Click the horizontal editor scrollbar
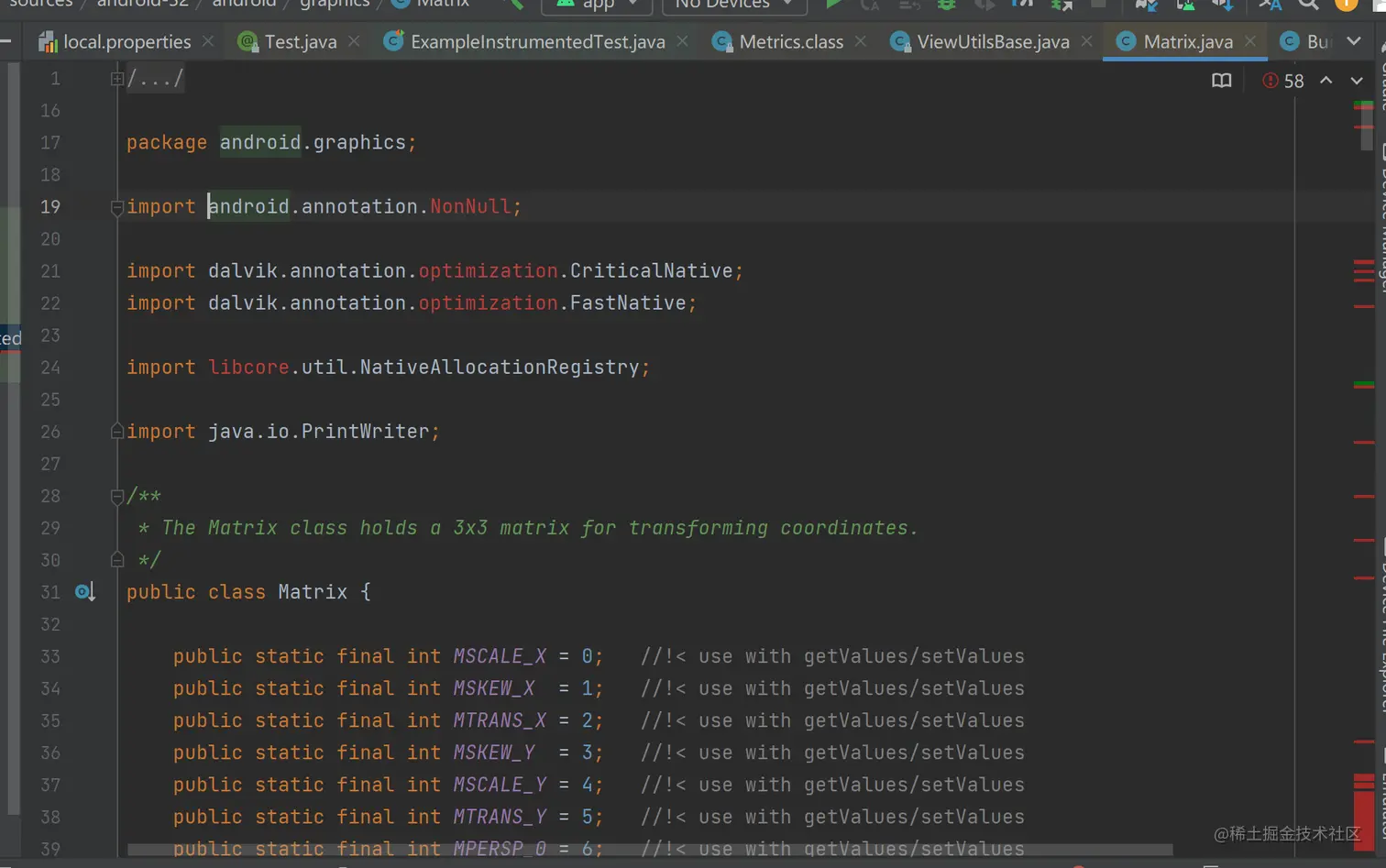The height and width of the screenshot is (868, 1386). pyautogui.click(x=650, y=850)
